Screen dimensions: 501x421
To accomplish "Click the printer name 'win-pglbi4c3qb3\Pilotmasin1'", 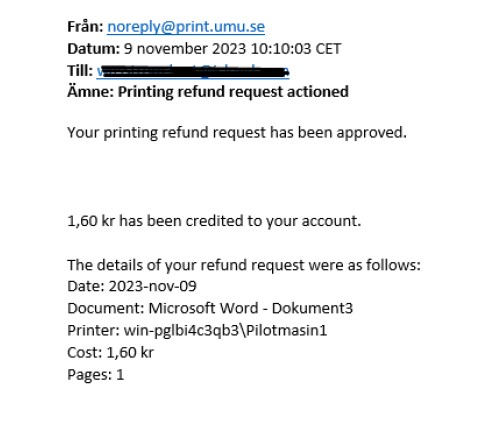I will pyautogui.click(x=225, y=331).
